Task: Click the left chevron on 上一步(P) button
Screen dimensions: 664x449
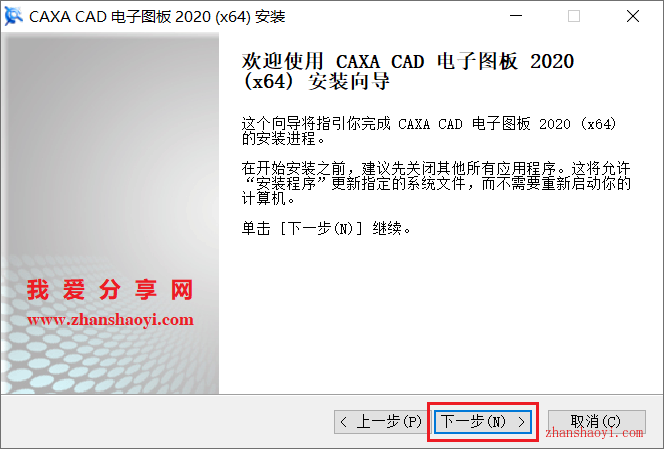Action: tap(343, 422)
